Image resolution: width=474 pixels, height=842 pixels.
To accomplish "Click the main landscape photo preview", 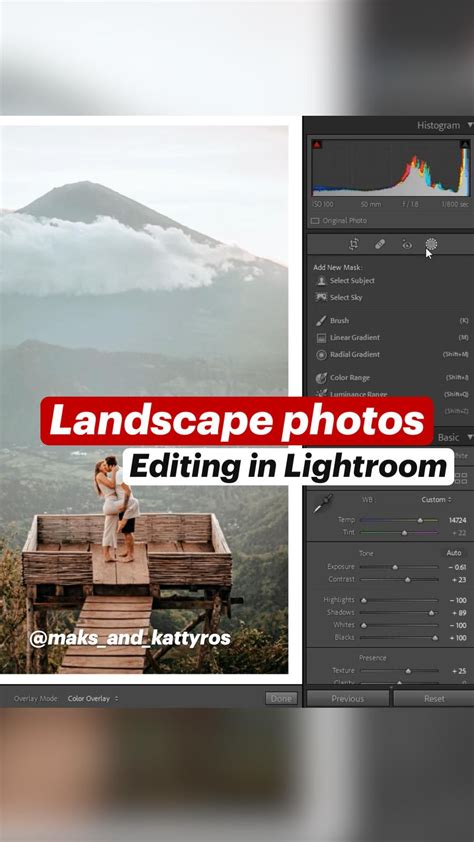I will (144, 399).
